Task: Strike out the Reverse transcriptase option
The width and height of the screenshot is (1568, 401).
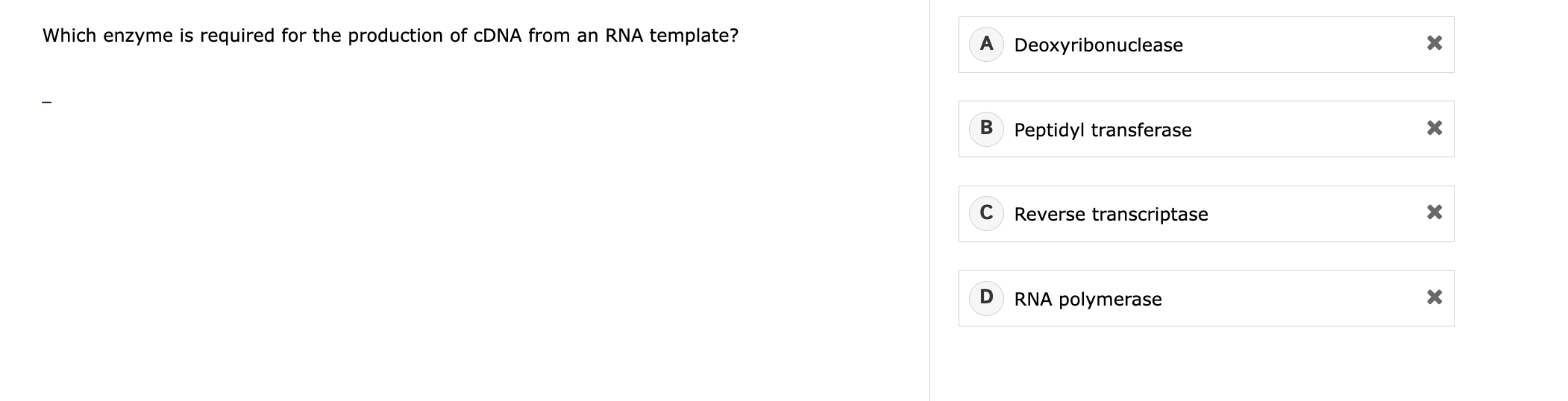Action: coord(1434,213)
